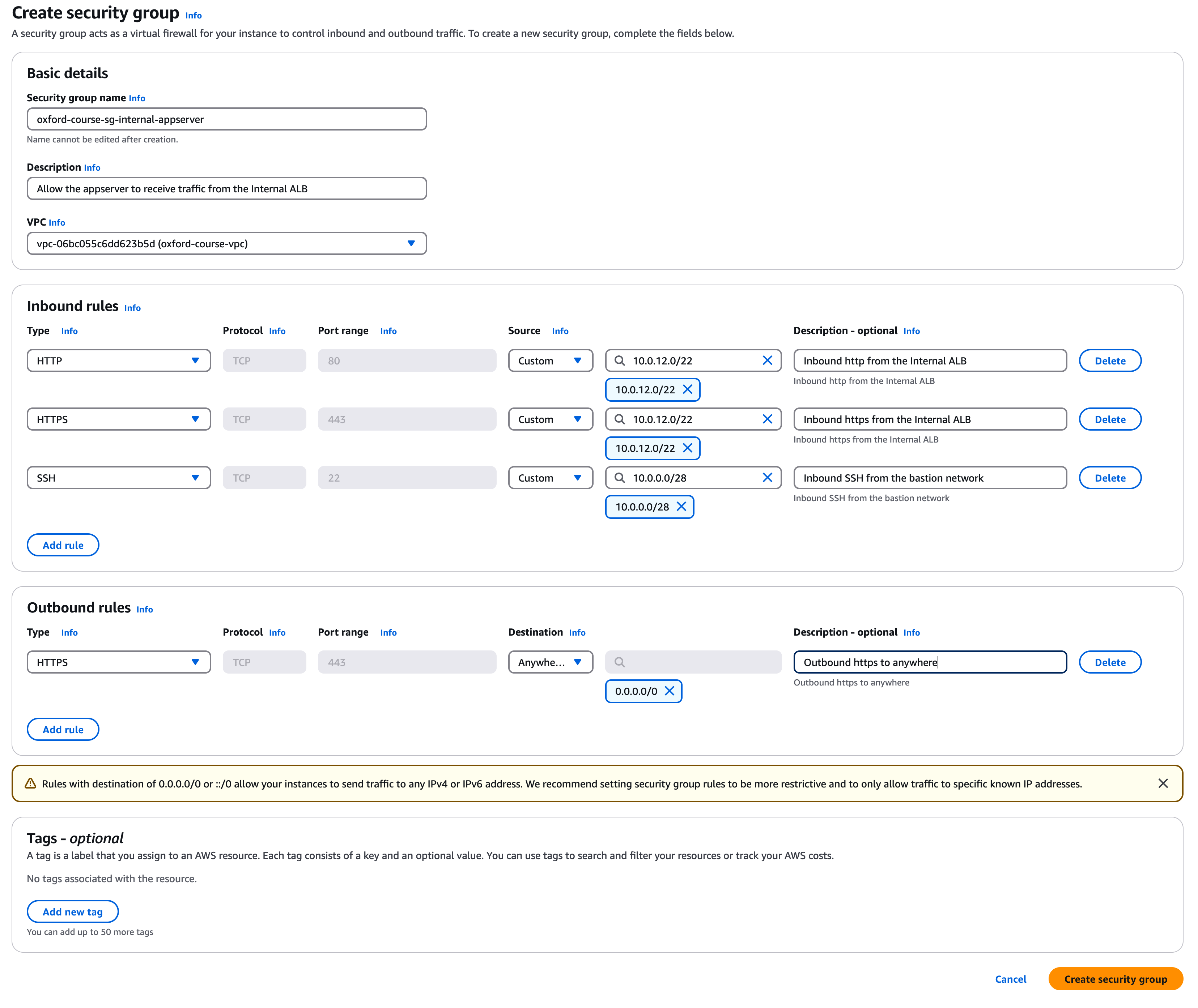1198x1008 pixels.
Task: Open the Info link next to Inbound rules
Action: point(132,307)
